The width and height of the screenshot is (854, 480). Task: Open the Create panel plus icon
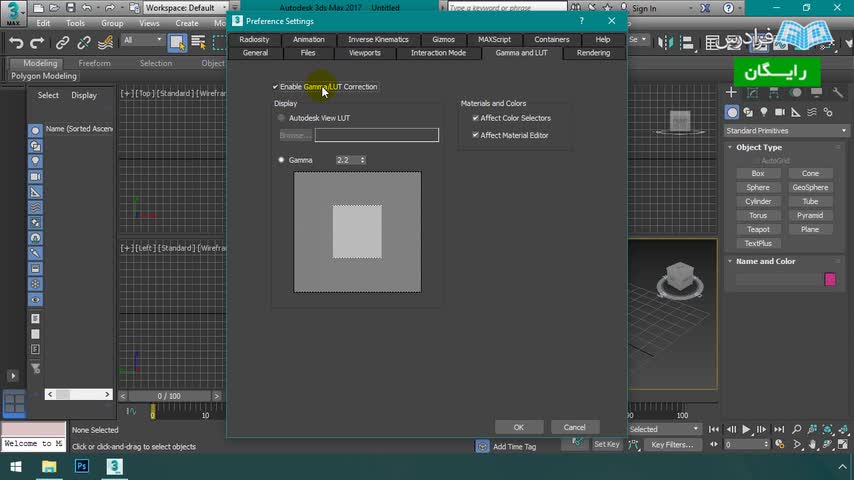[x=731, y=93]
